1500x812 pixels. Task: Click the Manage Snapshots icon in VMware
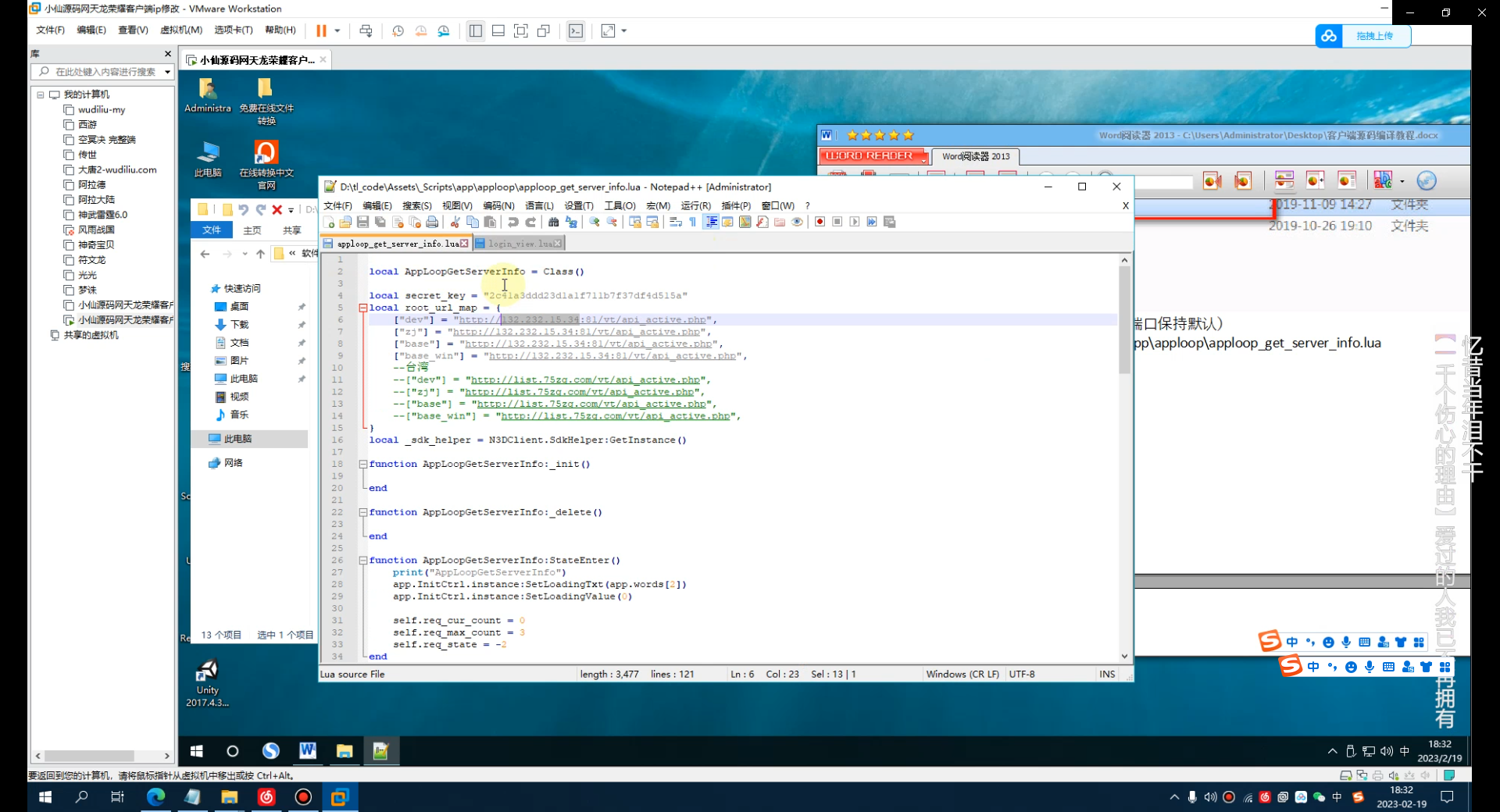[x=444, y=30]
